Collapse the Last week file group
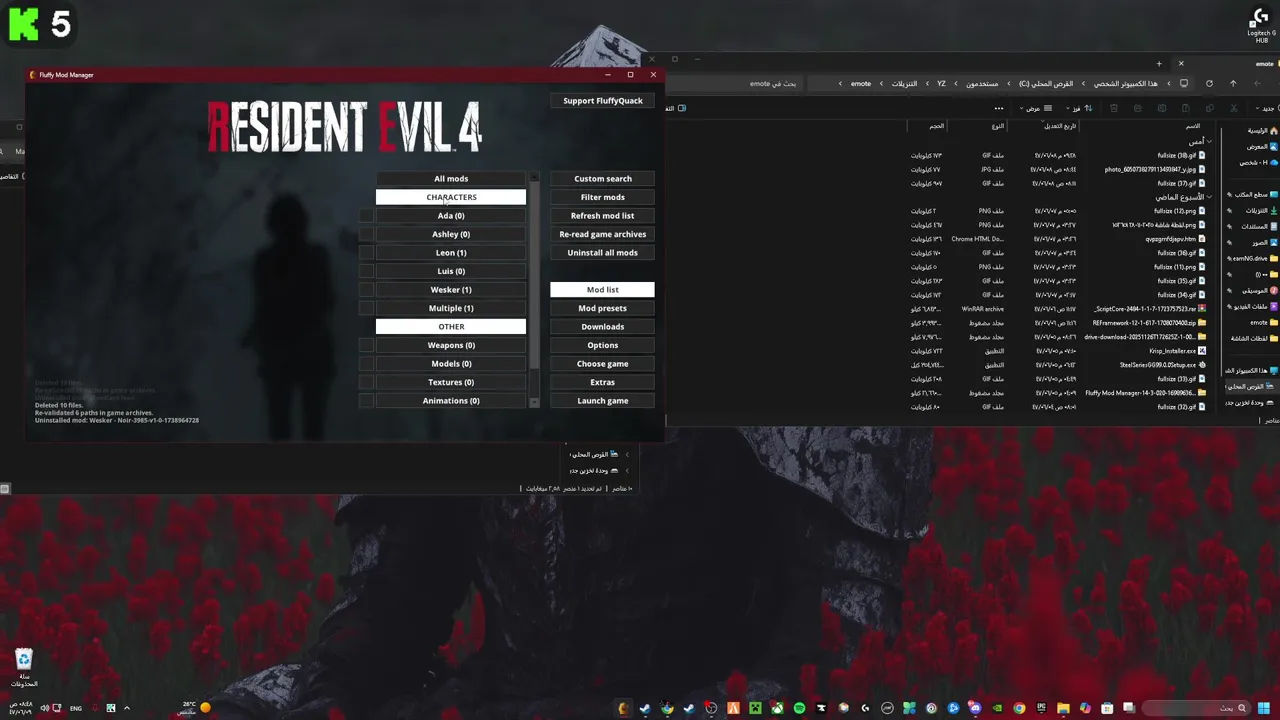This screenshot has width=1280, height=720. coord(1209,197)
